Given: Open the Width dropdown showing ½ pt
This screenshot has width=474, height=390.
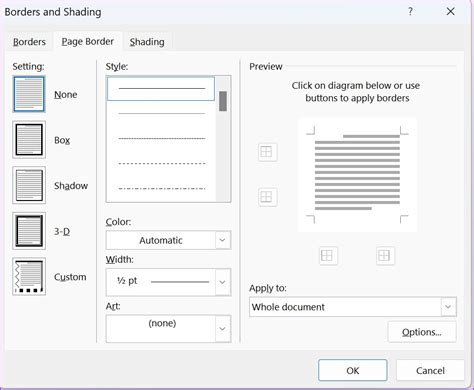Looking at the screenshot, I should click(168, 282).
